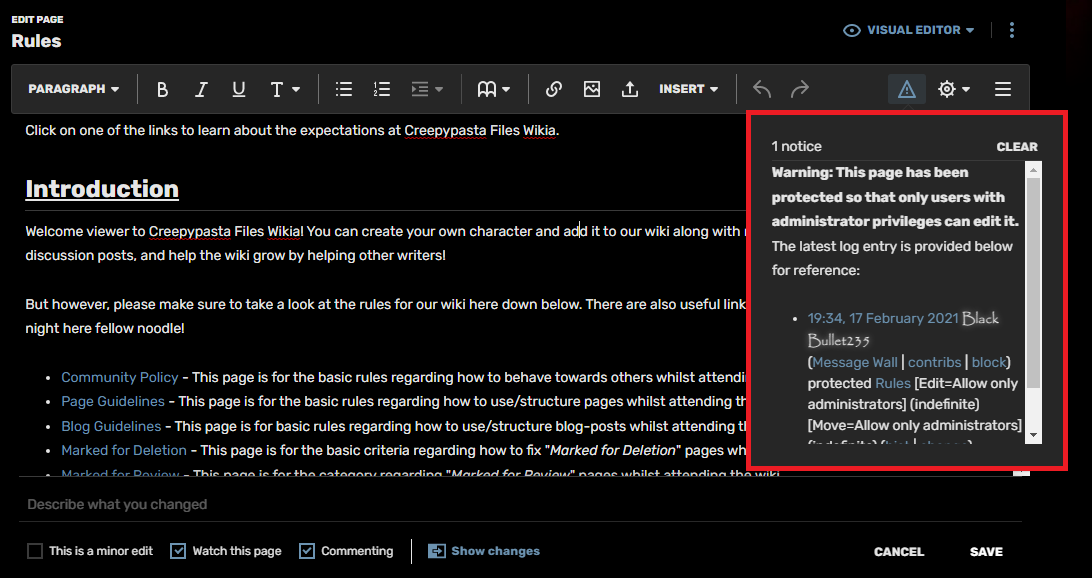The height and width of the screenshot is (578, 1092).
Task: Open the cite reference book menu
Action: click(x=494, y=89)
